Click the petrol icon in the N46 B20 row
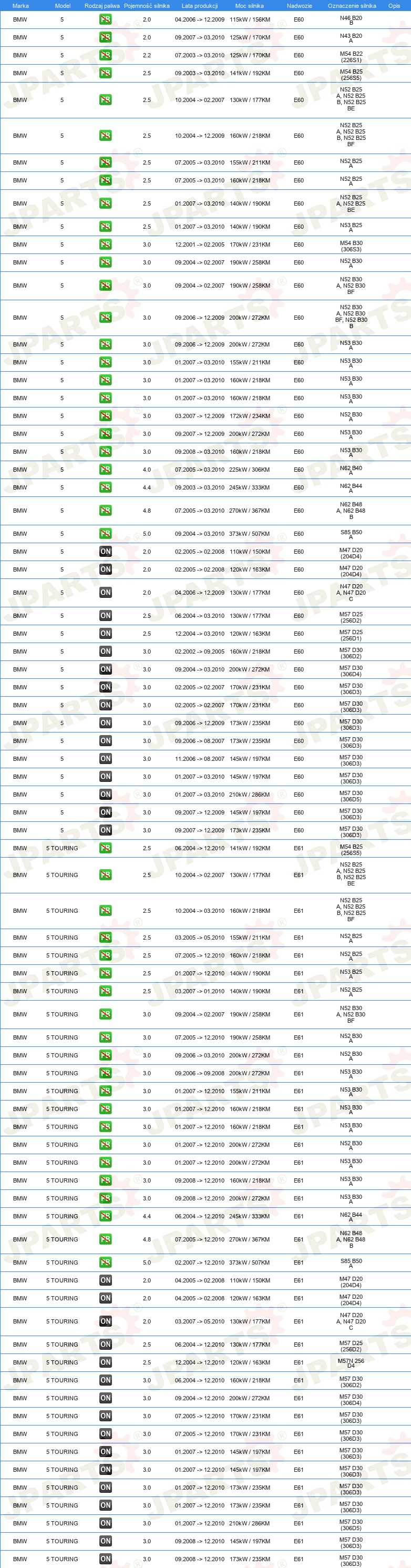This screenshot has height=1568, width=411. (105, 19)
